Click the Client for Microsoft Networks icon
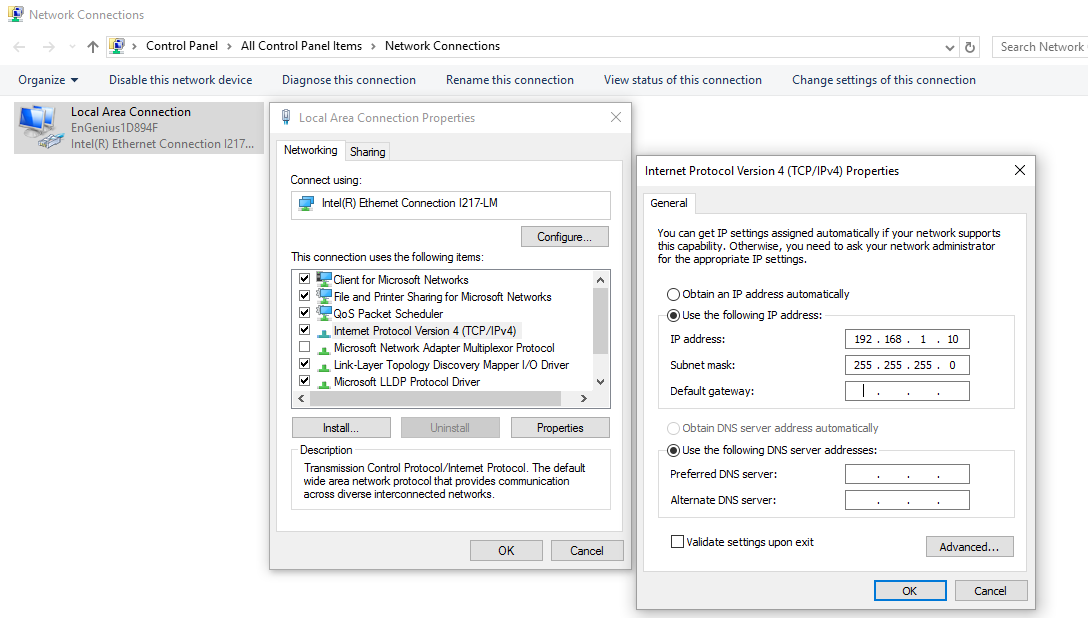Viewport: 1088px width, 618px height. 324,279
